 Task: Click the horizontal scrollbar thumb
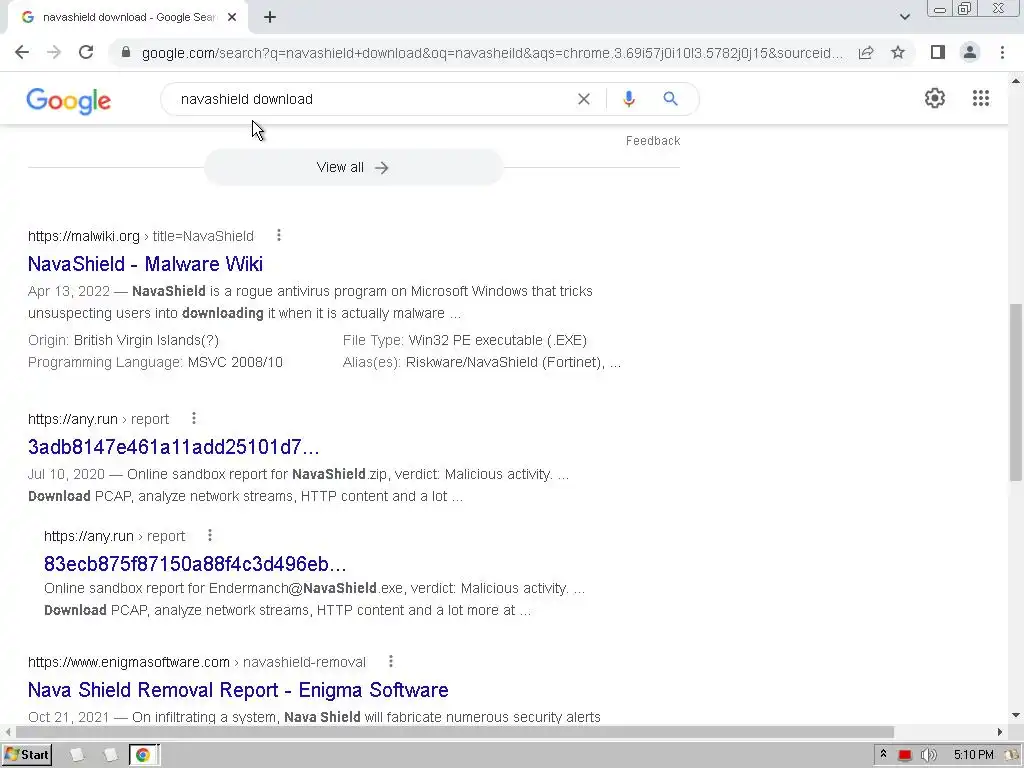click(x=455, y=731)
